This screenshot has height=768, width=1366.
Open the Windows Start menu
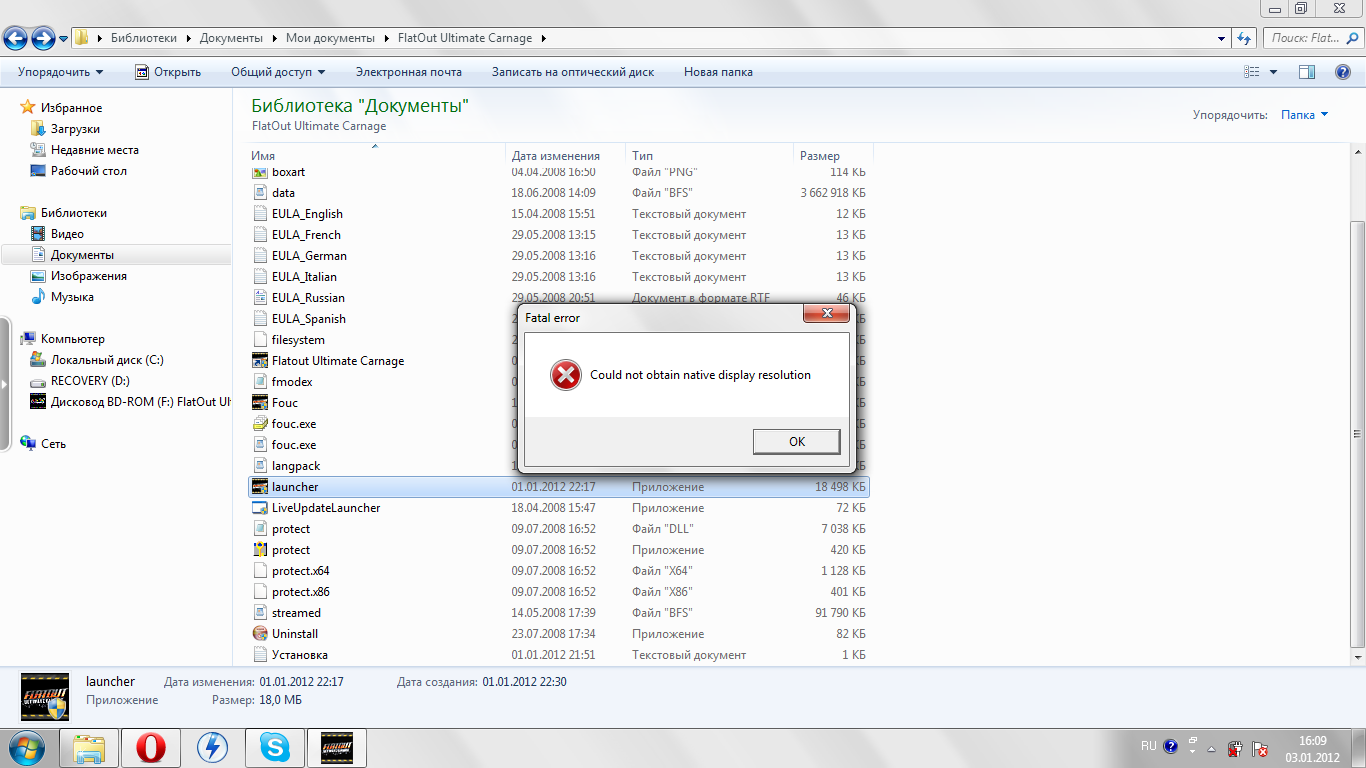[26, 748]
